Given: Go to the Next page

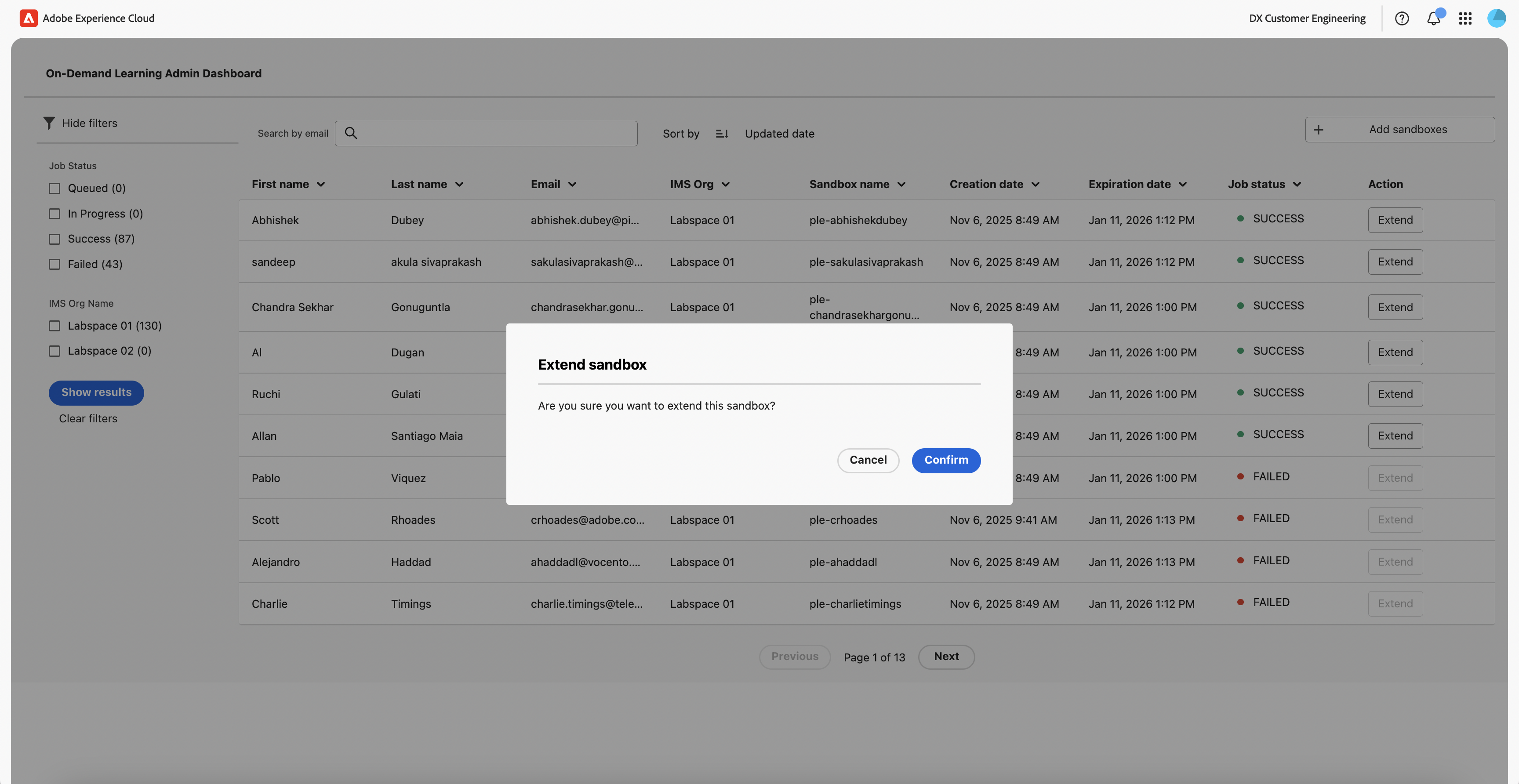Looking at the screenshot, I should [946, 657].
